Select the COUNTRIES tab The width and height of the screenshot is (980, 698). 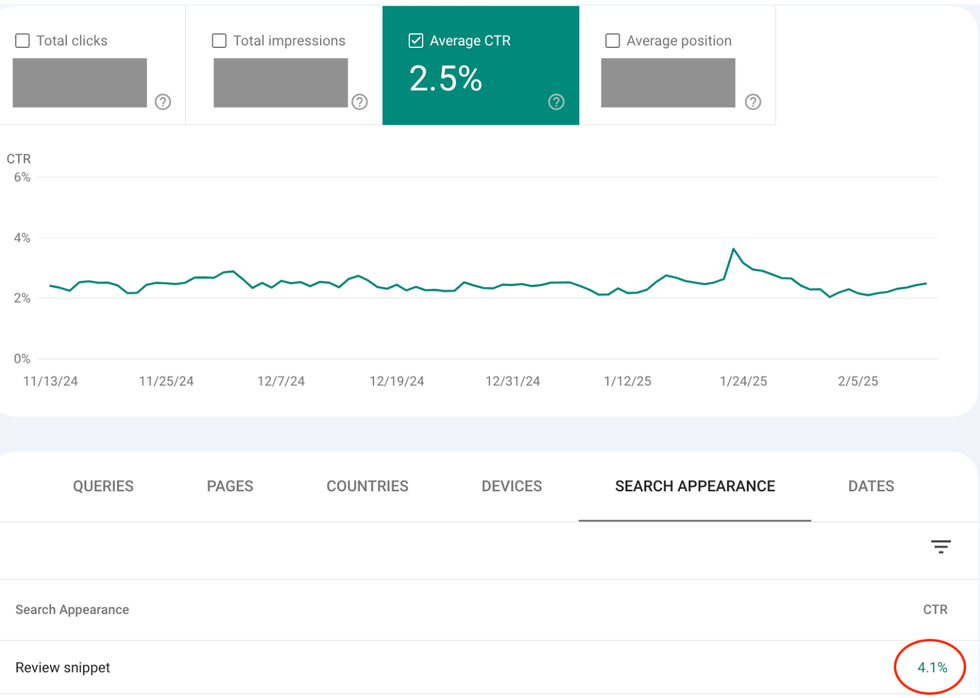click(x=367, y=486)
